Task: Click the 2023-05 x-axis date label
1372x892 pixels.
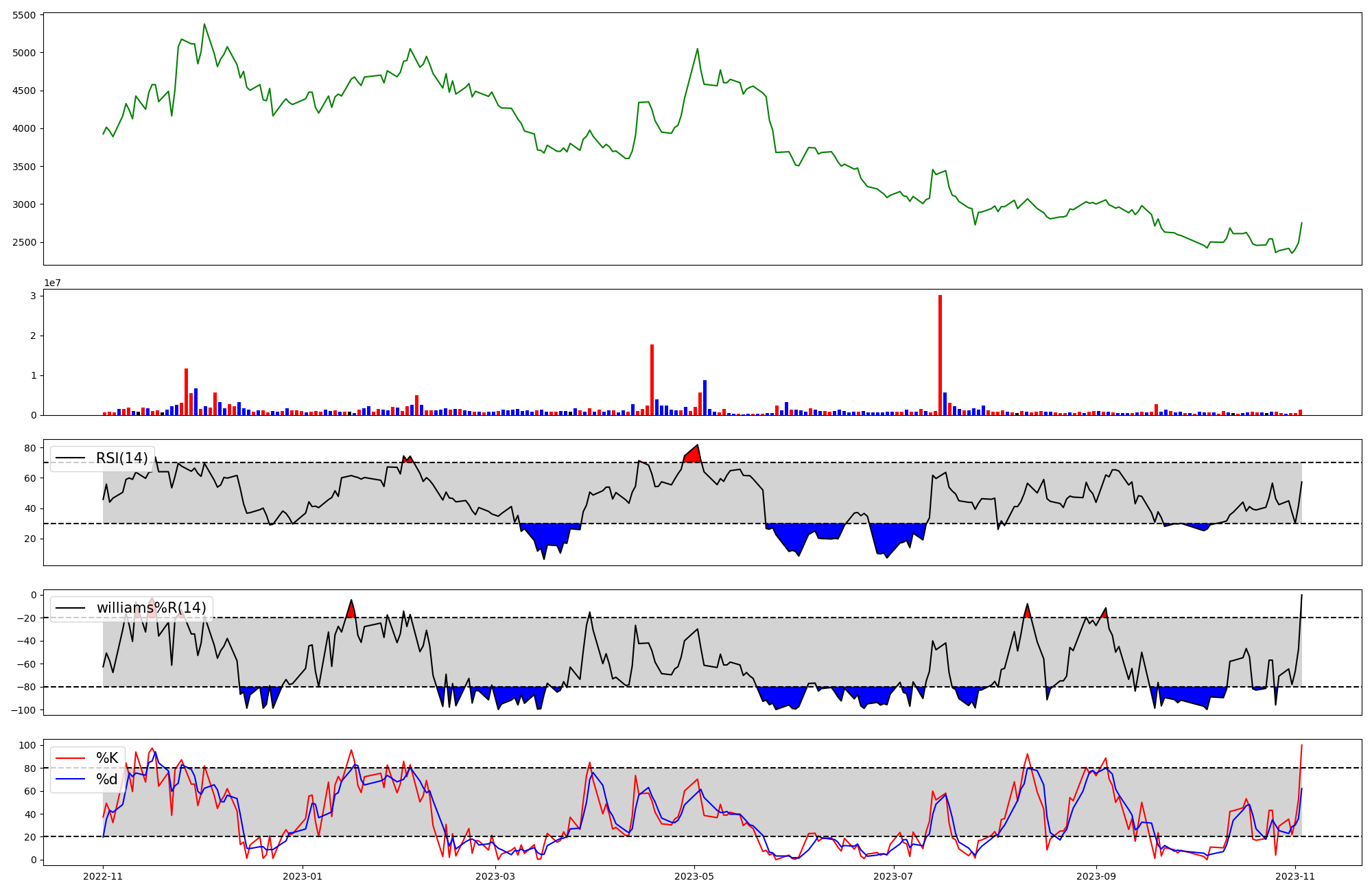Action: [x=694, y=876]
